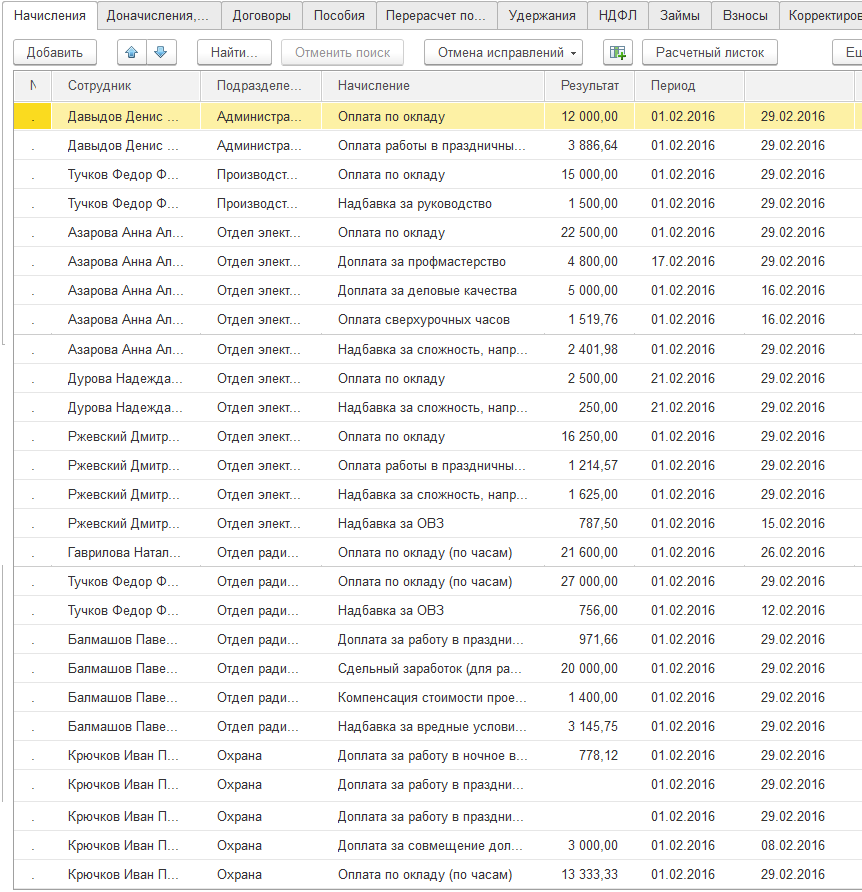Open the Пособия tab
The width and height of the screenshot is (862, 892).
click(339, 16)
